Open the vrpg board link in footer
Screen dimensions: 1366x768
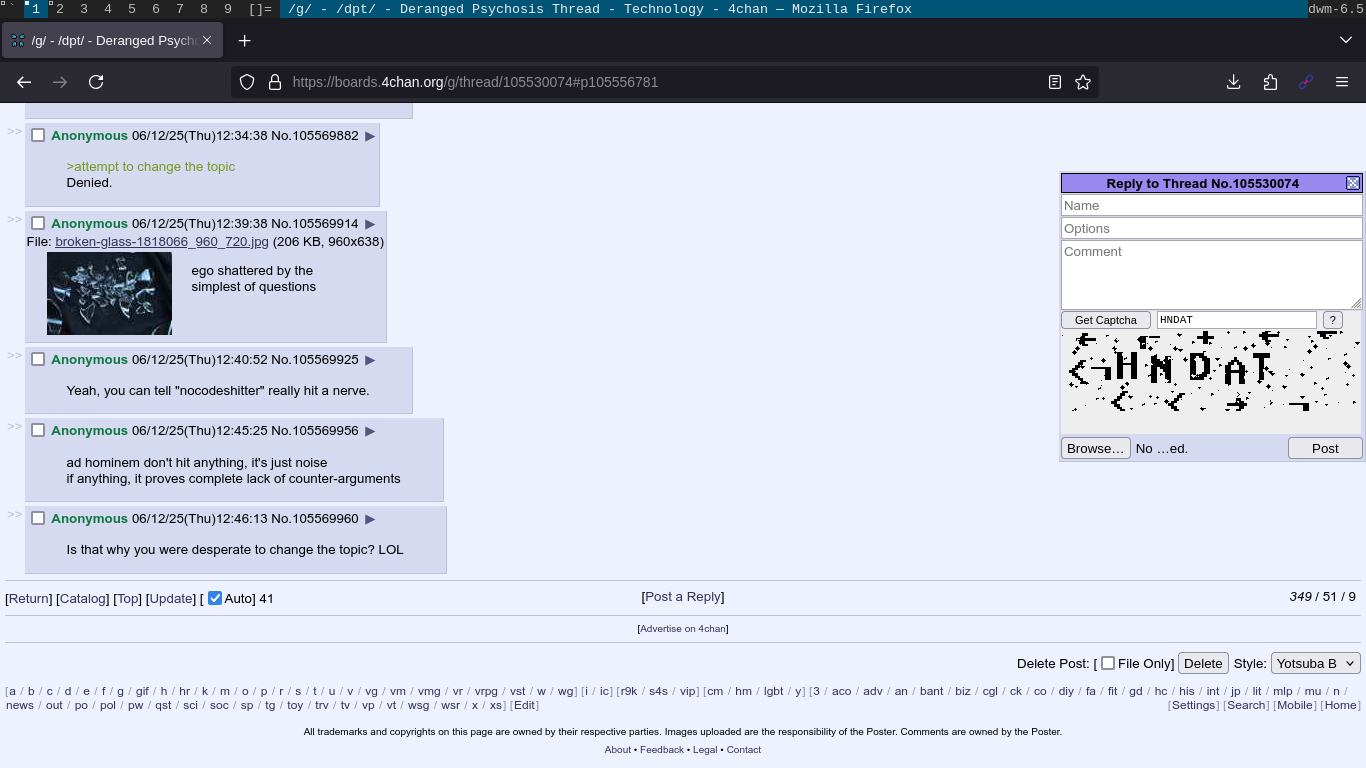click(x=486, y=691)
